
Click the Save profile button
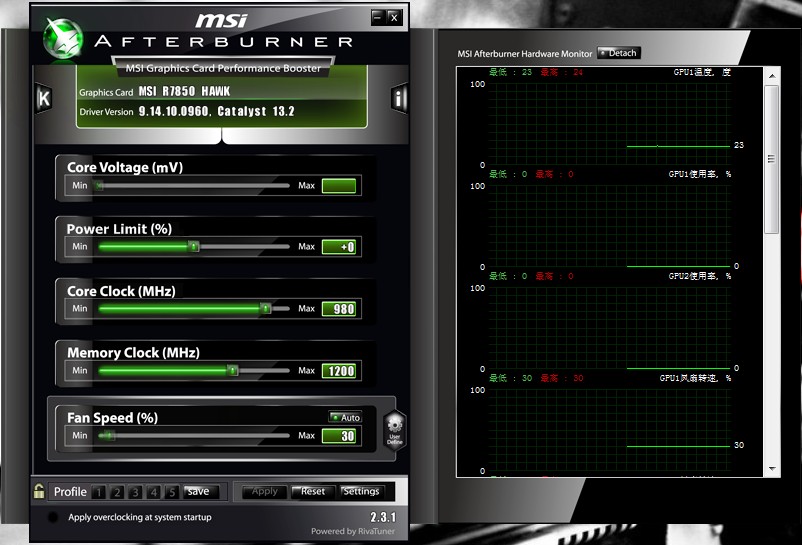pyautogui.click(x=200, y=491)
